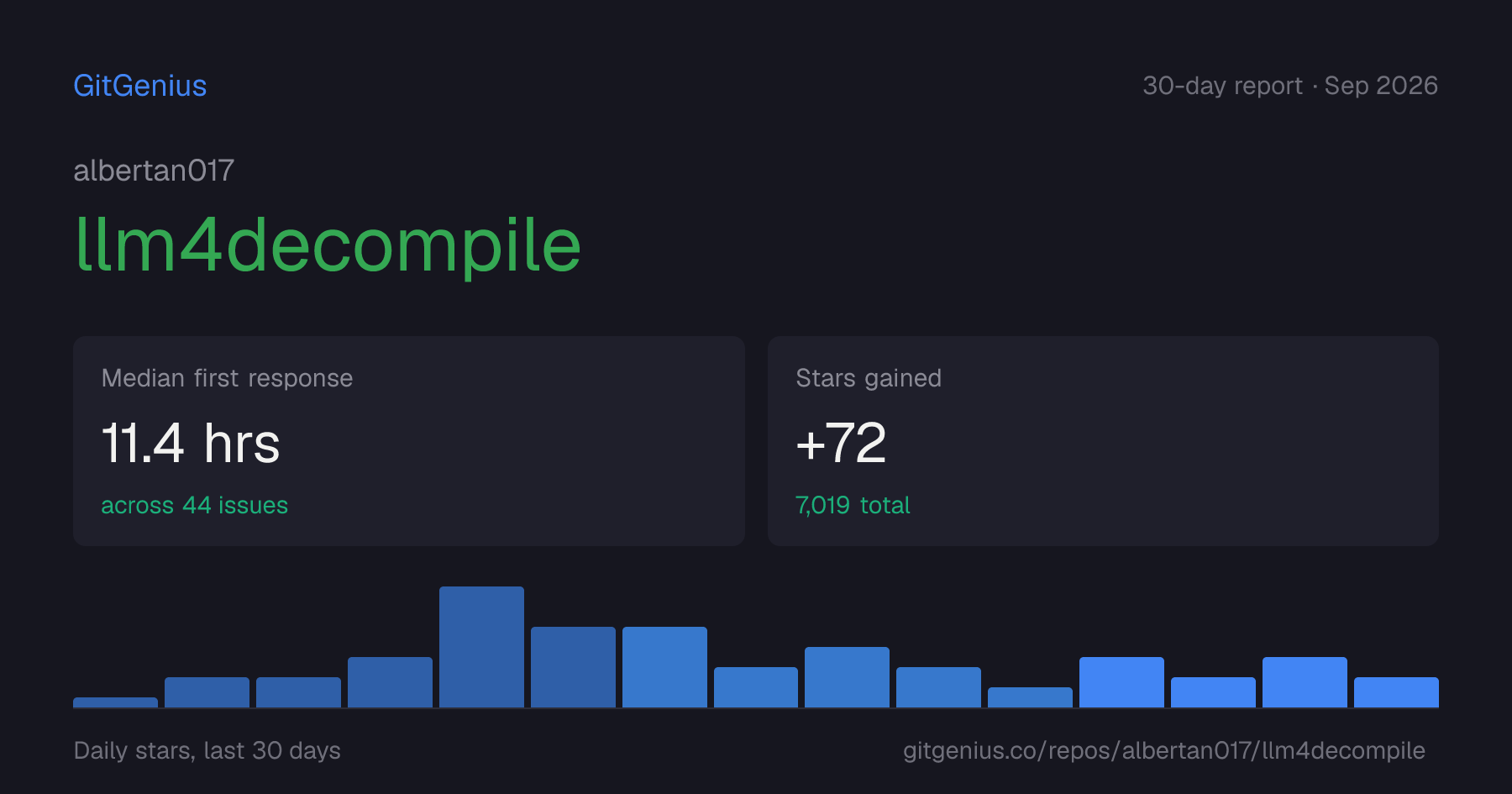1512x794 pixels.
Task: Click the tallest bar in the chart
Action: tap(481, 647)
